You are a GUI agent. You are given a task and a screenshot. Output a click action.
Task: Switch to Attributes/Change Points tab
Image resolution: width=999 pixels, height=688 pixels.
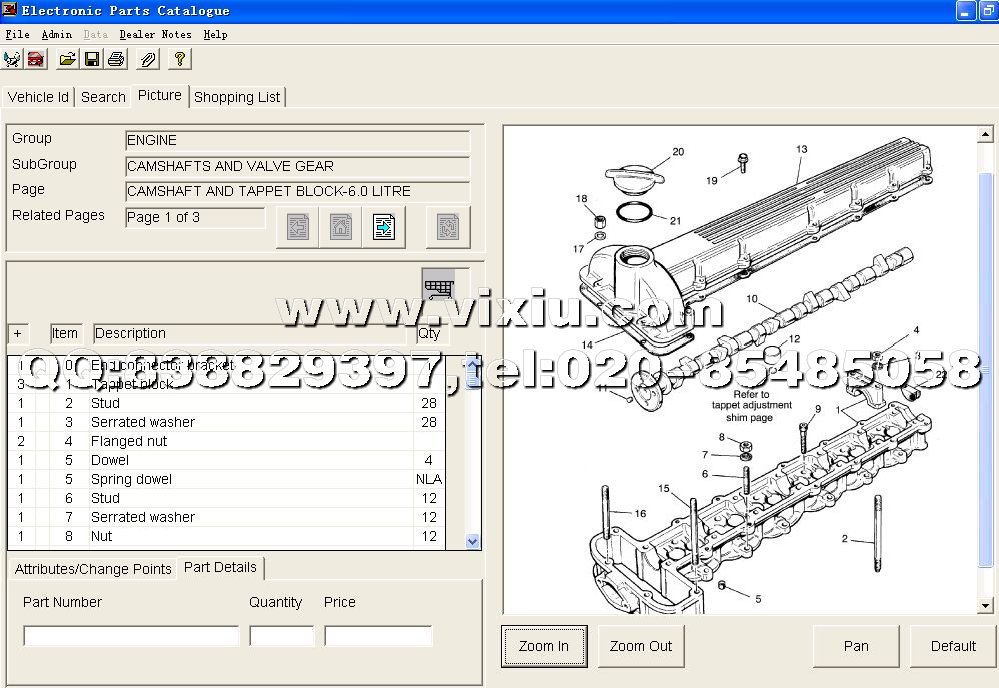tap(93, 569)
